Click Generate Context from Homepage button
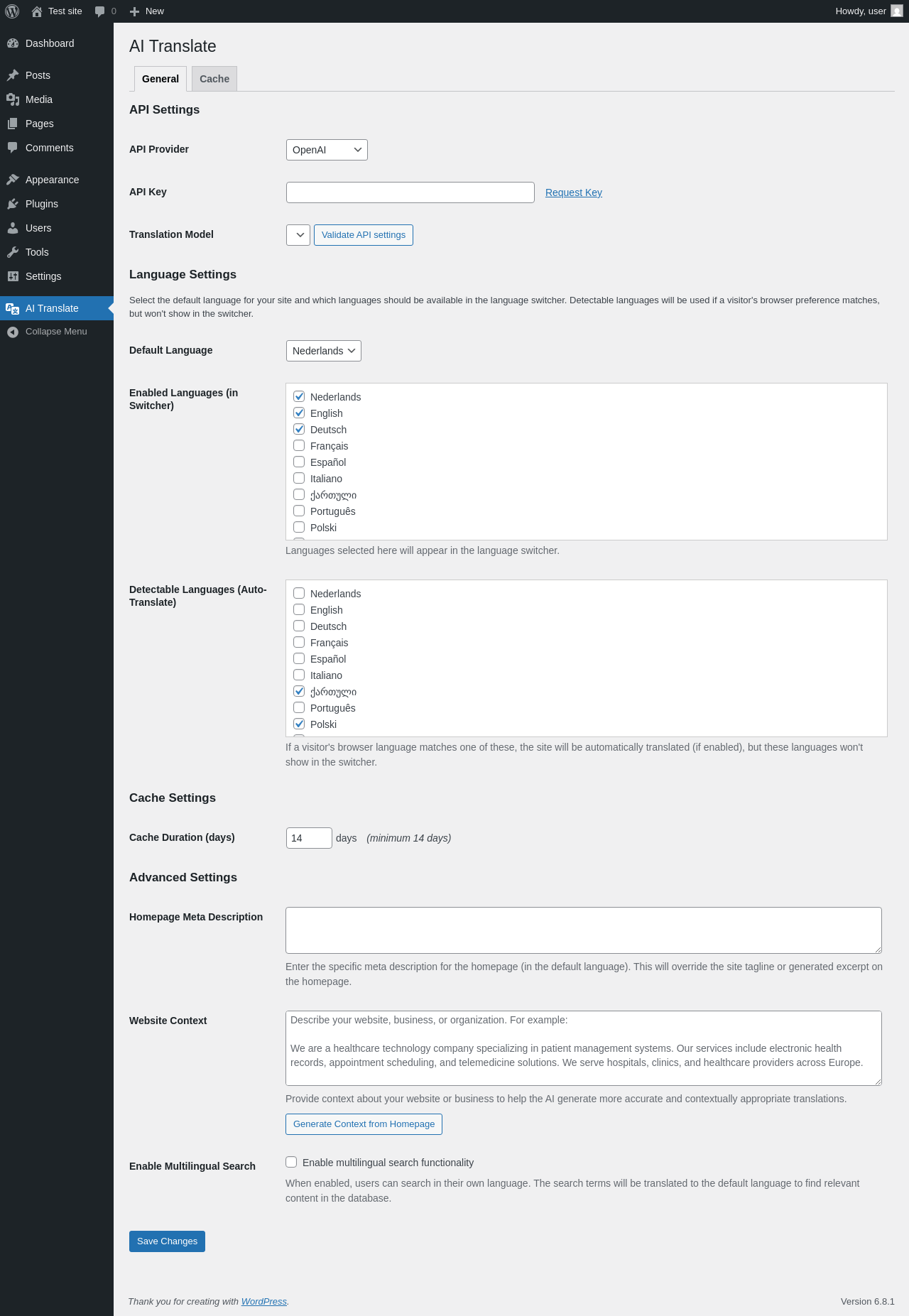Image resolution: width=909 pixels, height=1316 pixels. [x=364, y=1124]
